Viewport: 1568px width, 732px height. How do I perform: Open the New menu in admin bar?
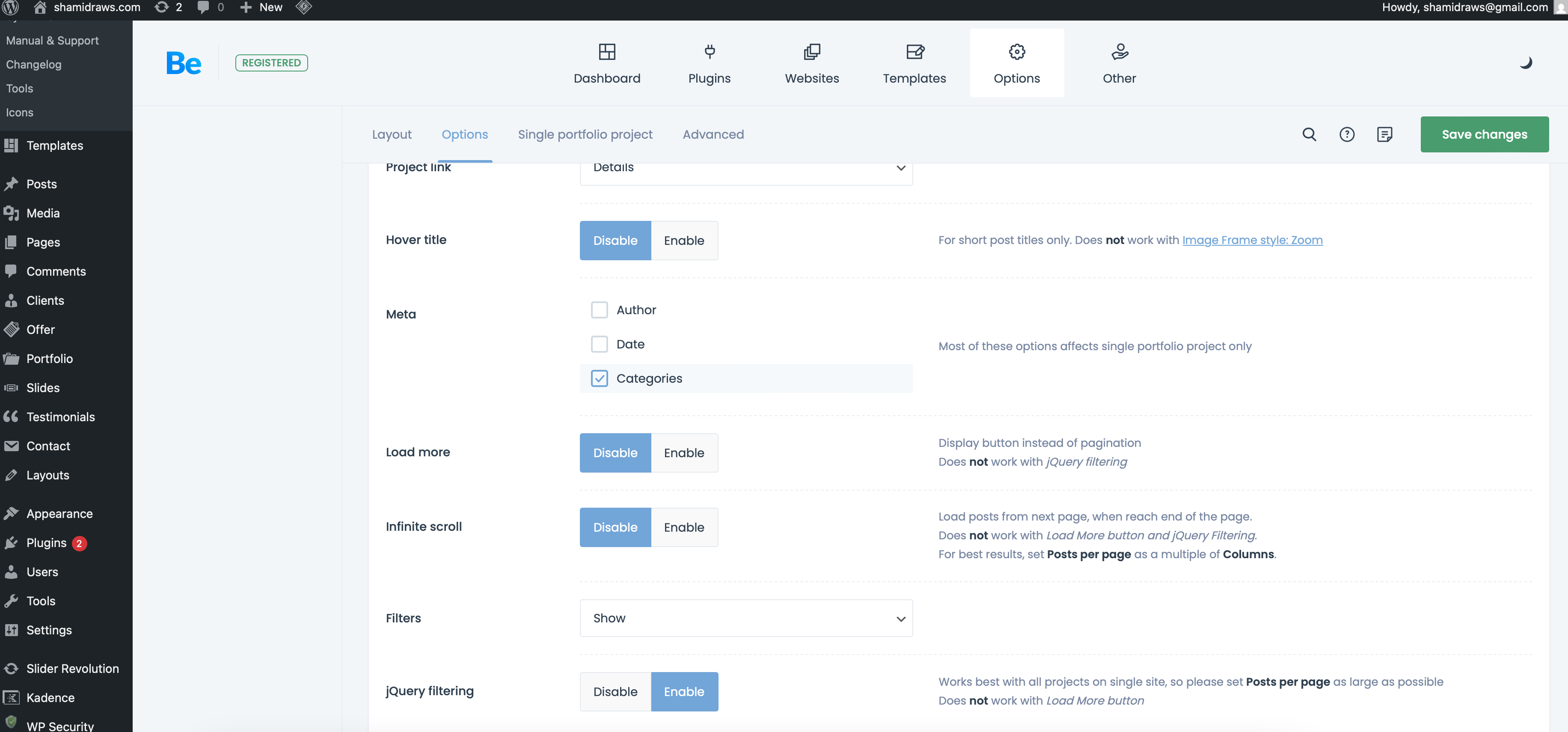262,7
